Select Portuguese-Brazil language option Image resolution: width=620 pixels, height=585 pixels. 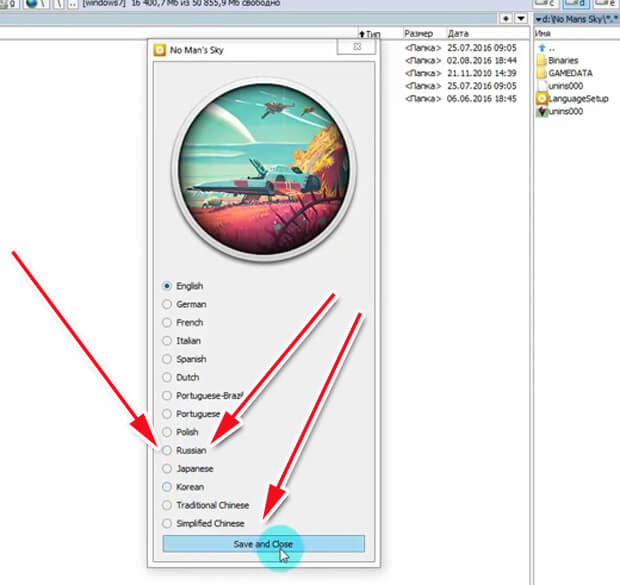click(x=167, y=396)
